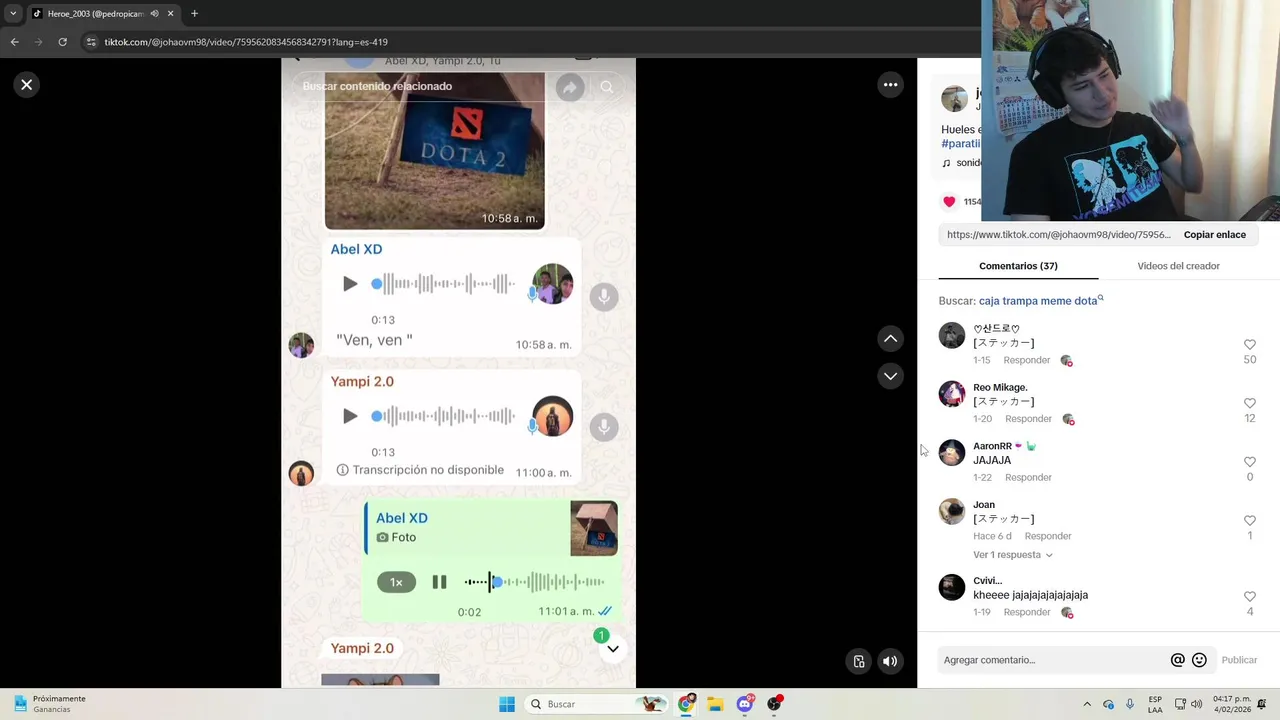Mute the Heroe_2003 tab via speaker icon
This screenshot has height=720, width=1280.
point(154,14)
